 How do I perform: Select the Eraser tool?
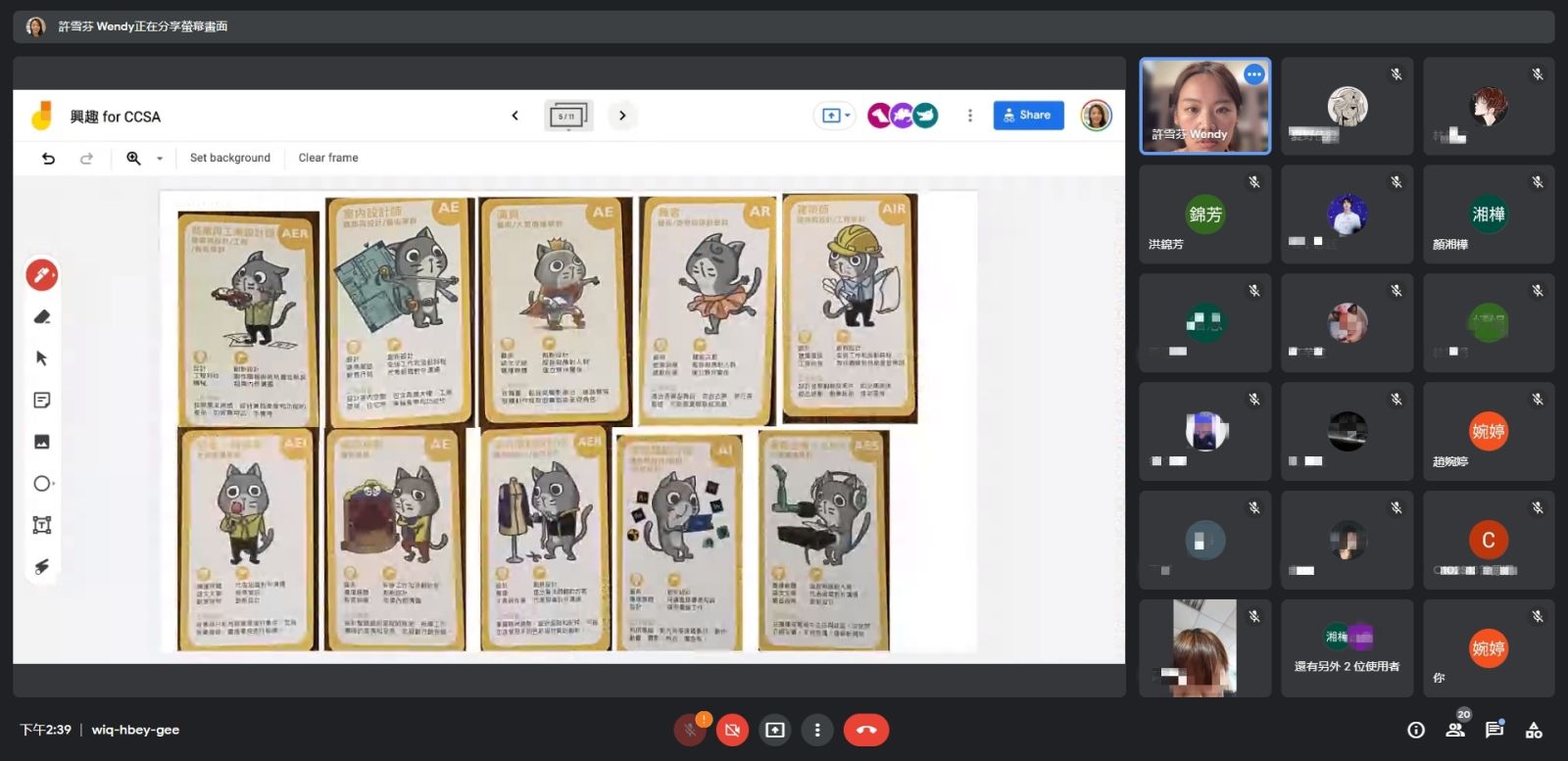pyautogui.click(x=42, y=316)
